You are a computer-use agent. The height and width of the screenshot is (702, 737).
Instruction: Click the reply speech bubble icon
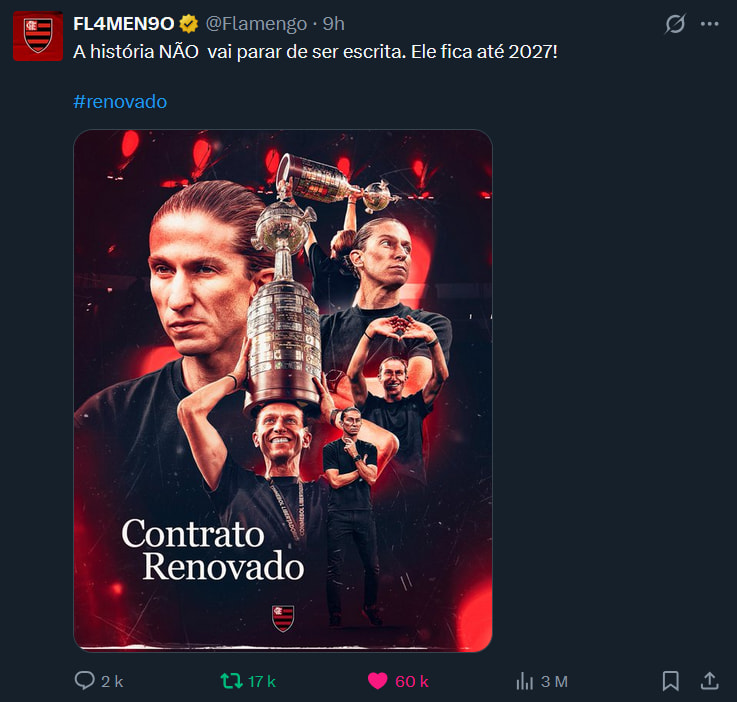[x=85, y=681]
